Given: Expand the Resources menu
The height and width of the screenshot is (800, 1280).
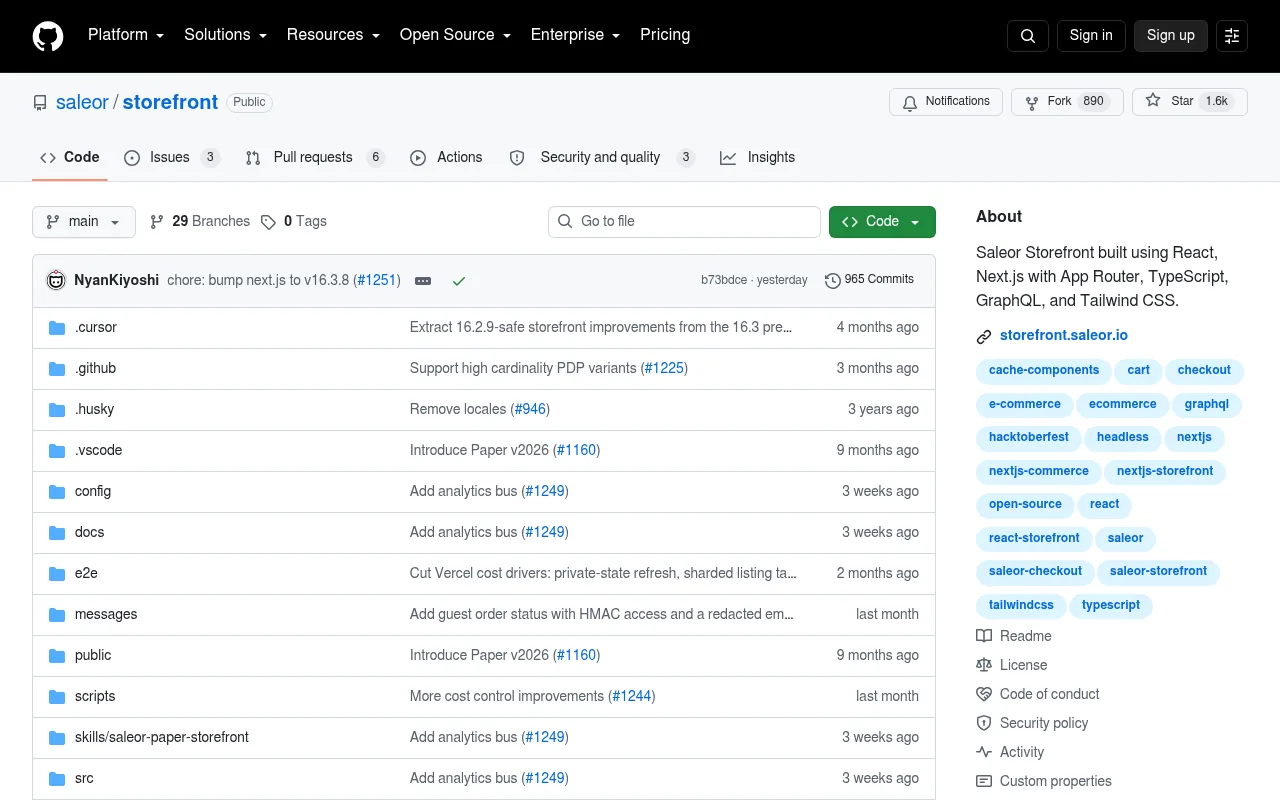Looking at the screenshot, I should 333,35.
